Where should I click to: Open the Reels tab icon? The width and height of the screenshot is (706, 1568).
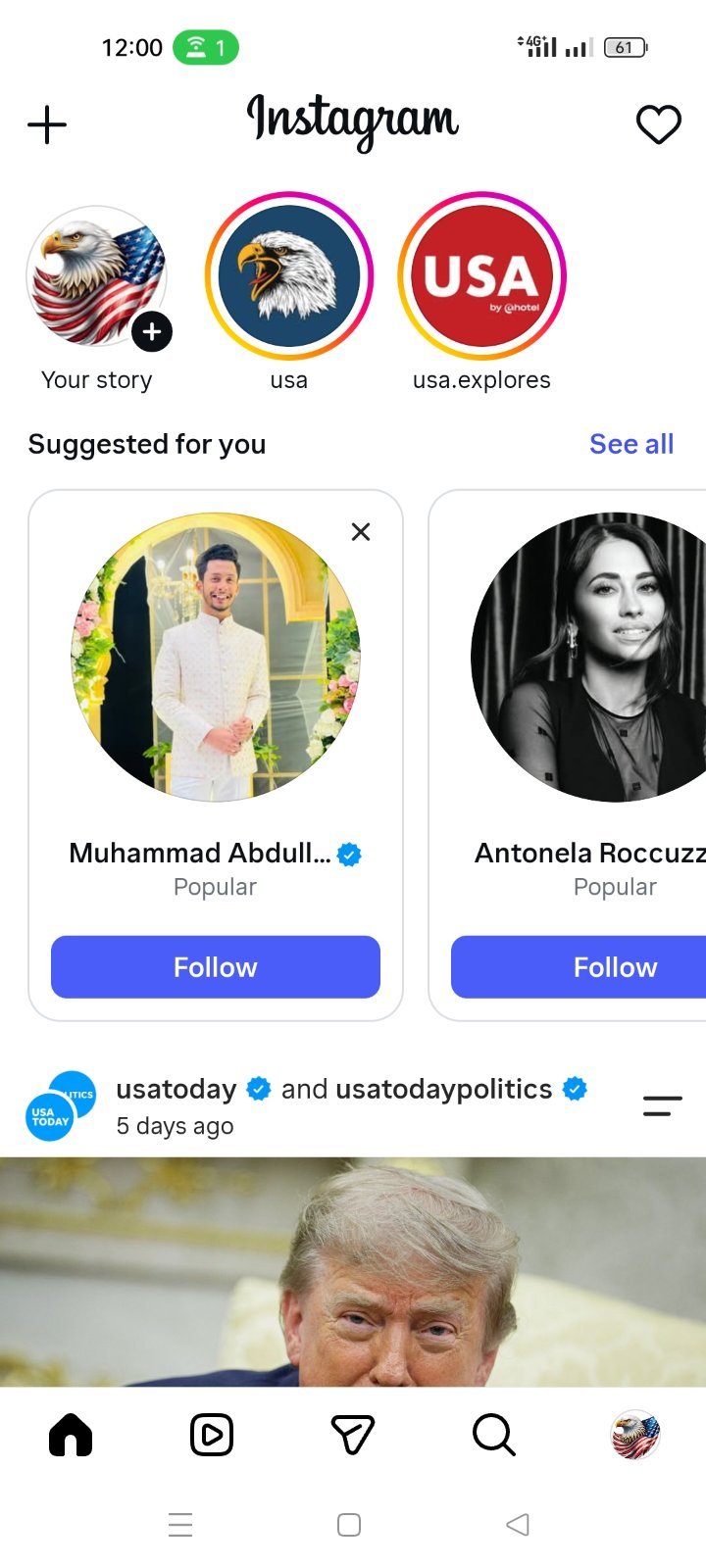[x=212, y=1436]
